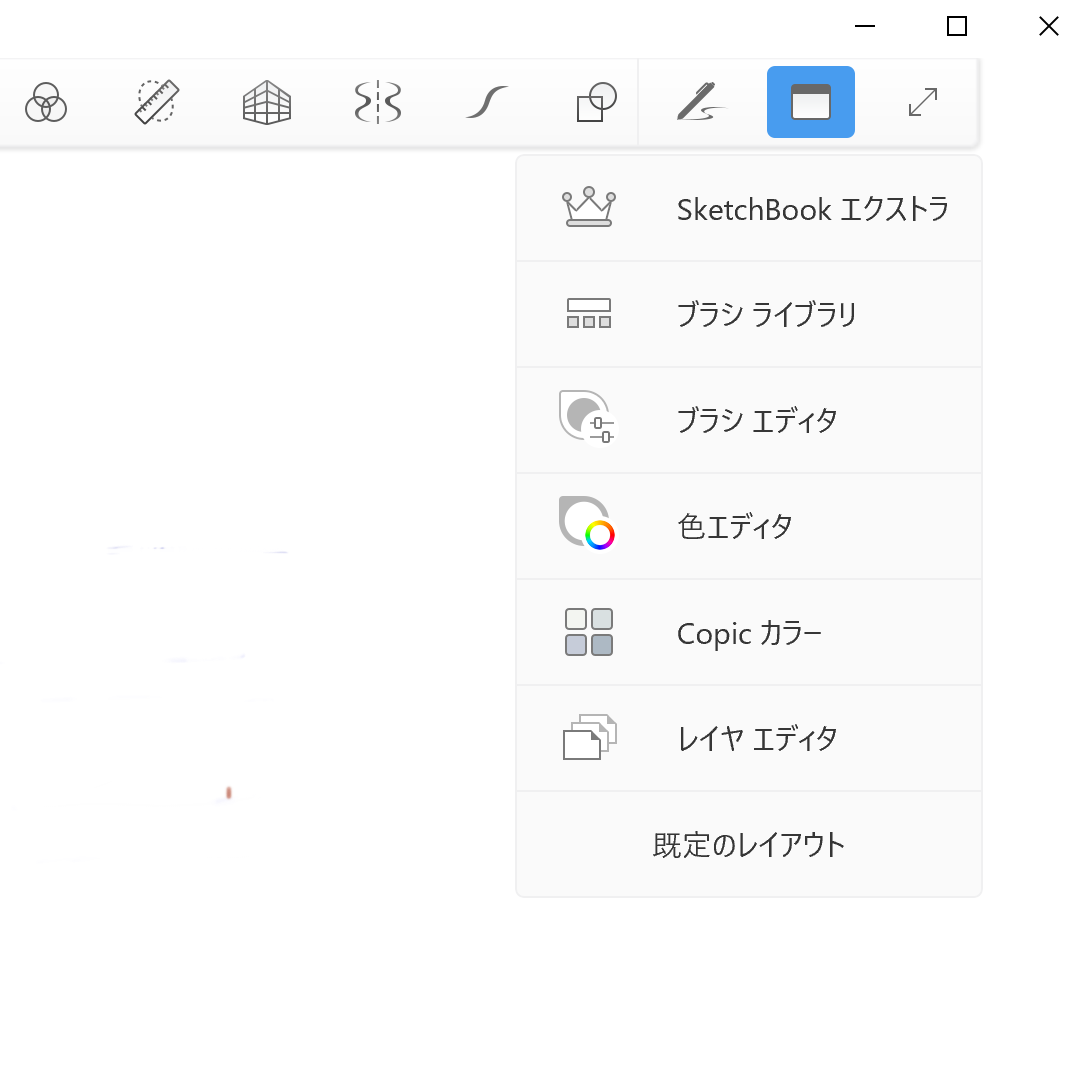
Task: Maximize the SketchBook window
Action: 956,26
